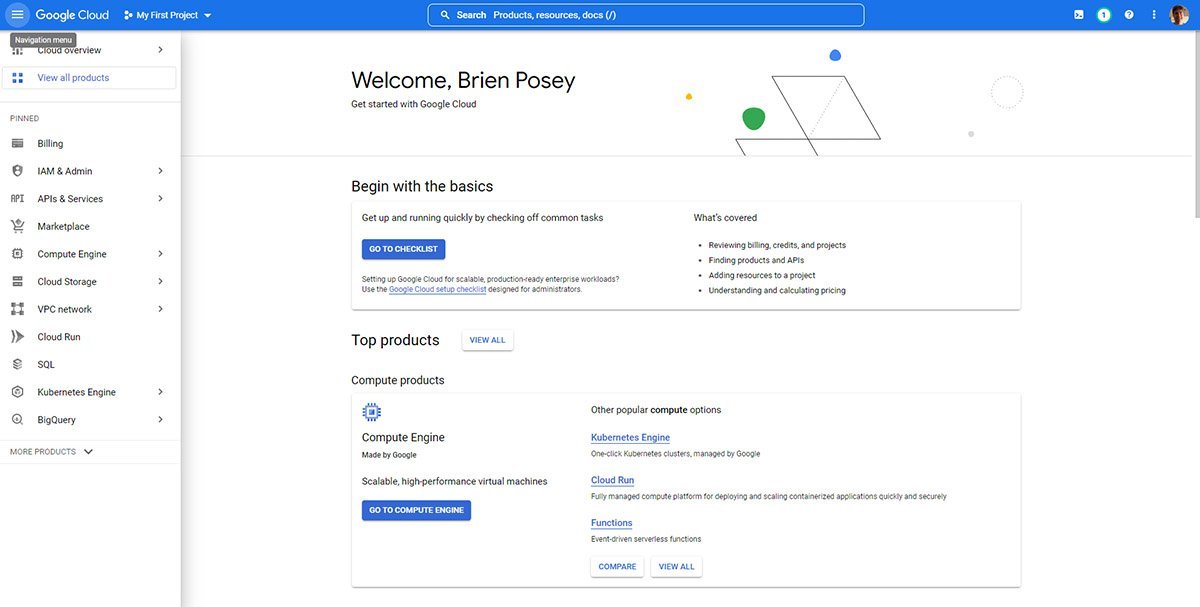Click the Welcome, Brien Posey heading

point(463,81)
